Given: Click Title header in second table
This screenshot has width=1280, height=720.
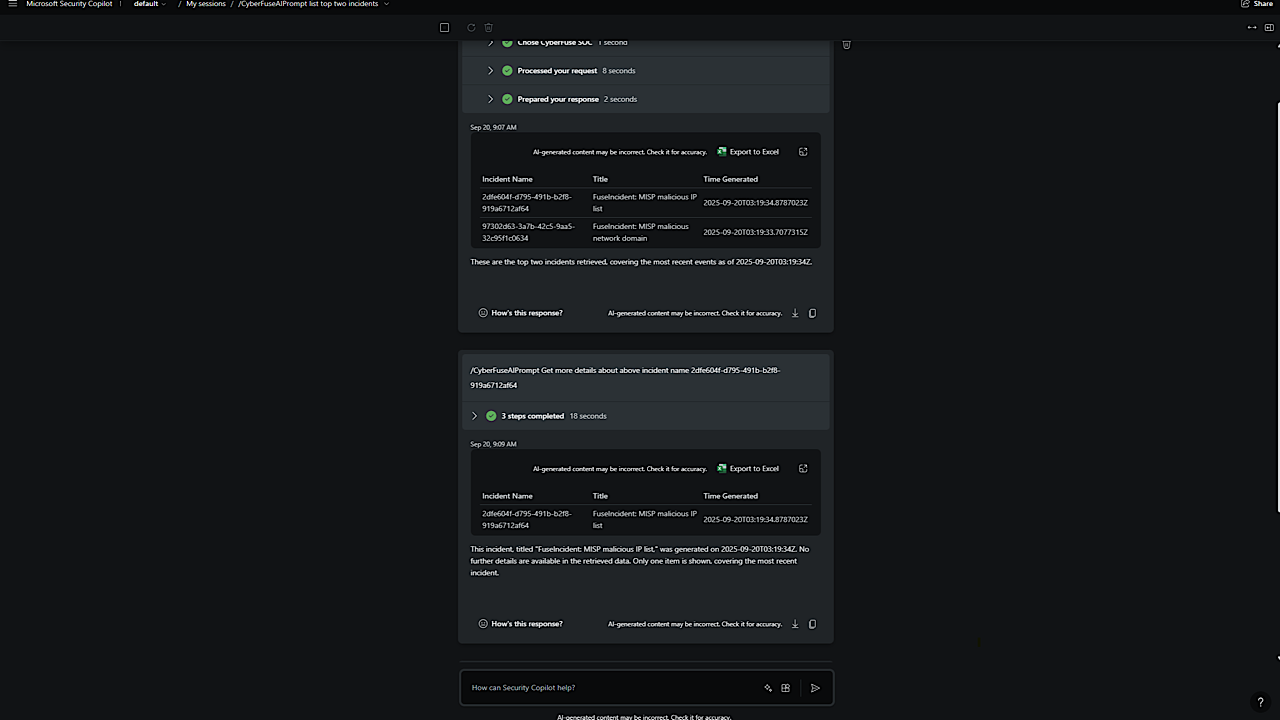Looking at the screenshot, I should click(600, 496).
